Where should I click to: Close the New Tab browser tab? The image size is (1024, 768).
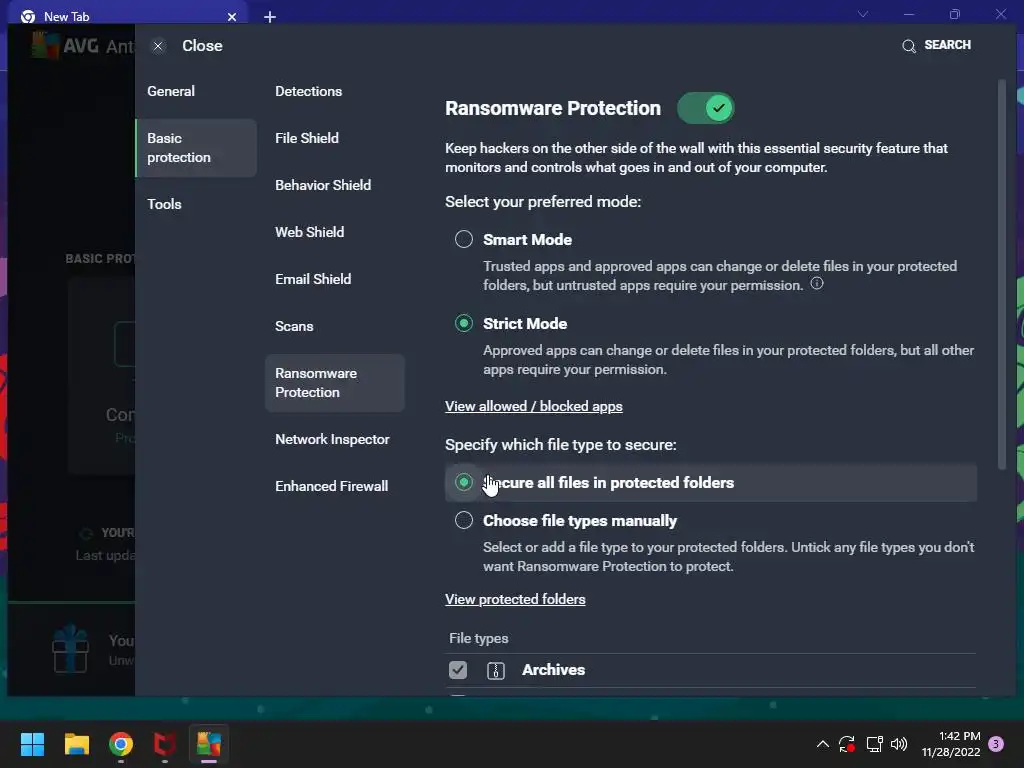pyautogui.click(x=232, y=17)
